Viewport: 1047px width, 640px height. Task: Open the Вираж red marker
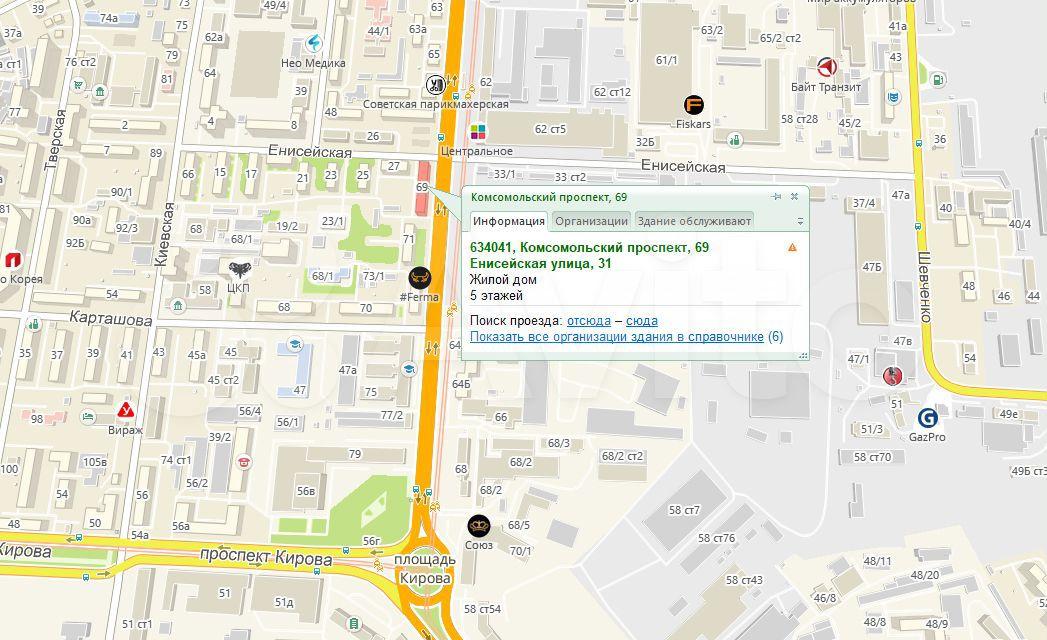(125, 409)
